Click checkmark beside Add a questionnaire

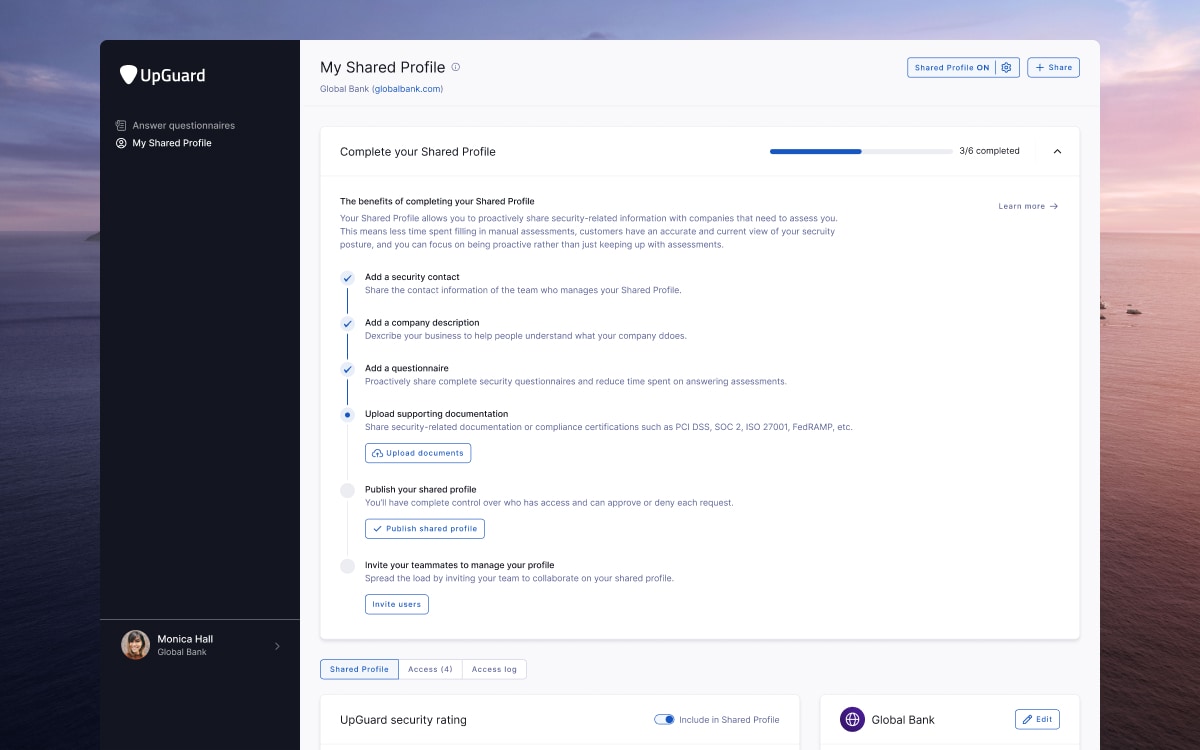pyautogui.click(x=348, y=369)
